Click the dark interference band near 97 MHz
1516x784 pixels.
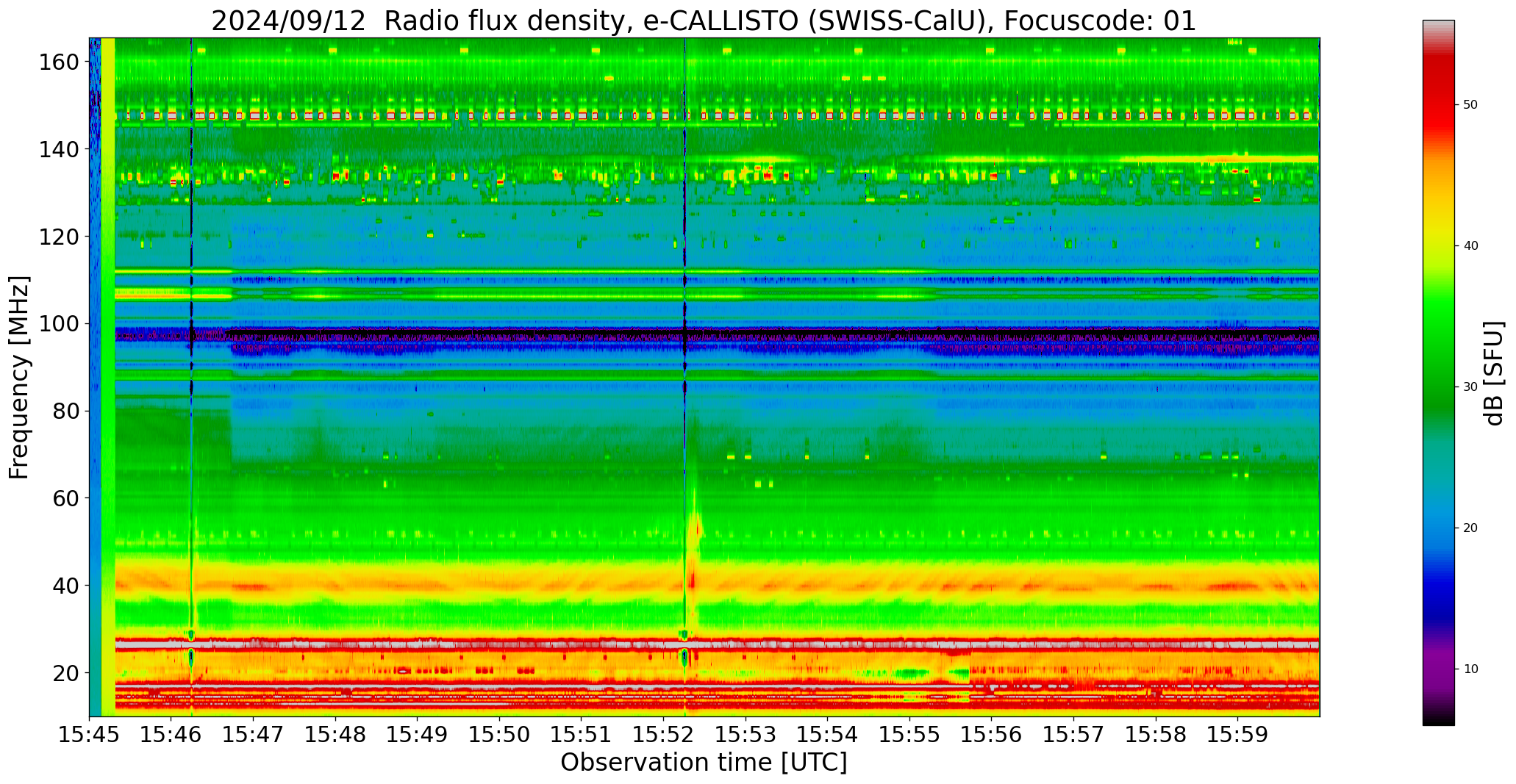coord(717,334)
